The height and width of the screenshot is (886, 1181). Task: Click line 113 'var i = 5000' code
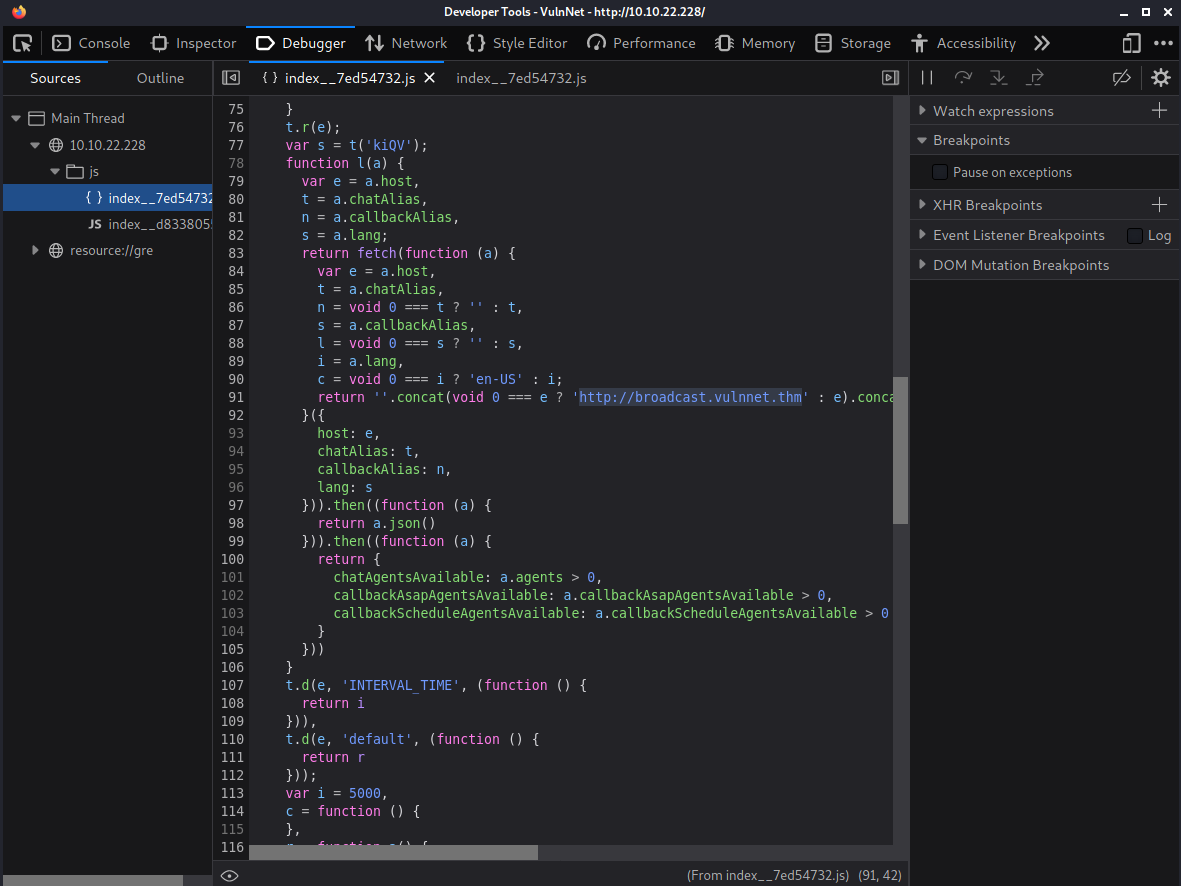[336, 793]
